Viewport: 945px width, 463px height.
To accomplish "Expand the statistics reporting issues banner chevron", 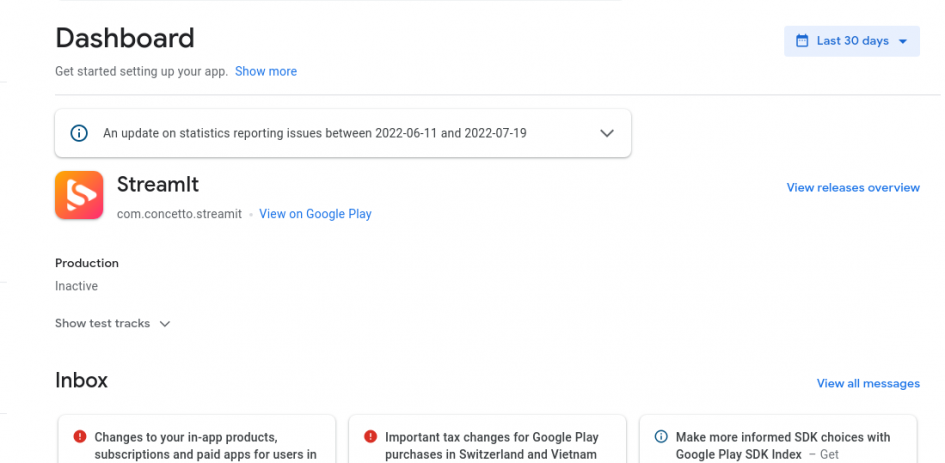I will click(x=606, y=133).
